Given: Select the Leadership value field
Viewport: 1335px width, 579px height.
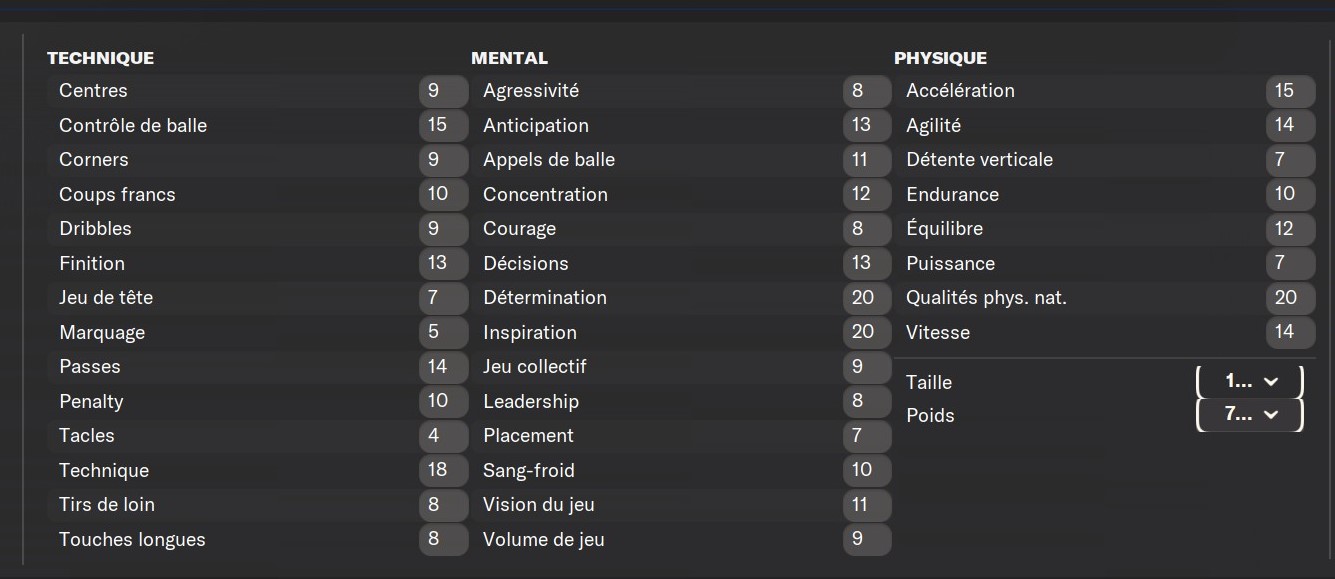Looking at the screenshot, I should tap(867, 401).
